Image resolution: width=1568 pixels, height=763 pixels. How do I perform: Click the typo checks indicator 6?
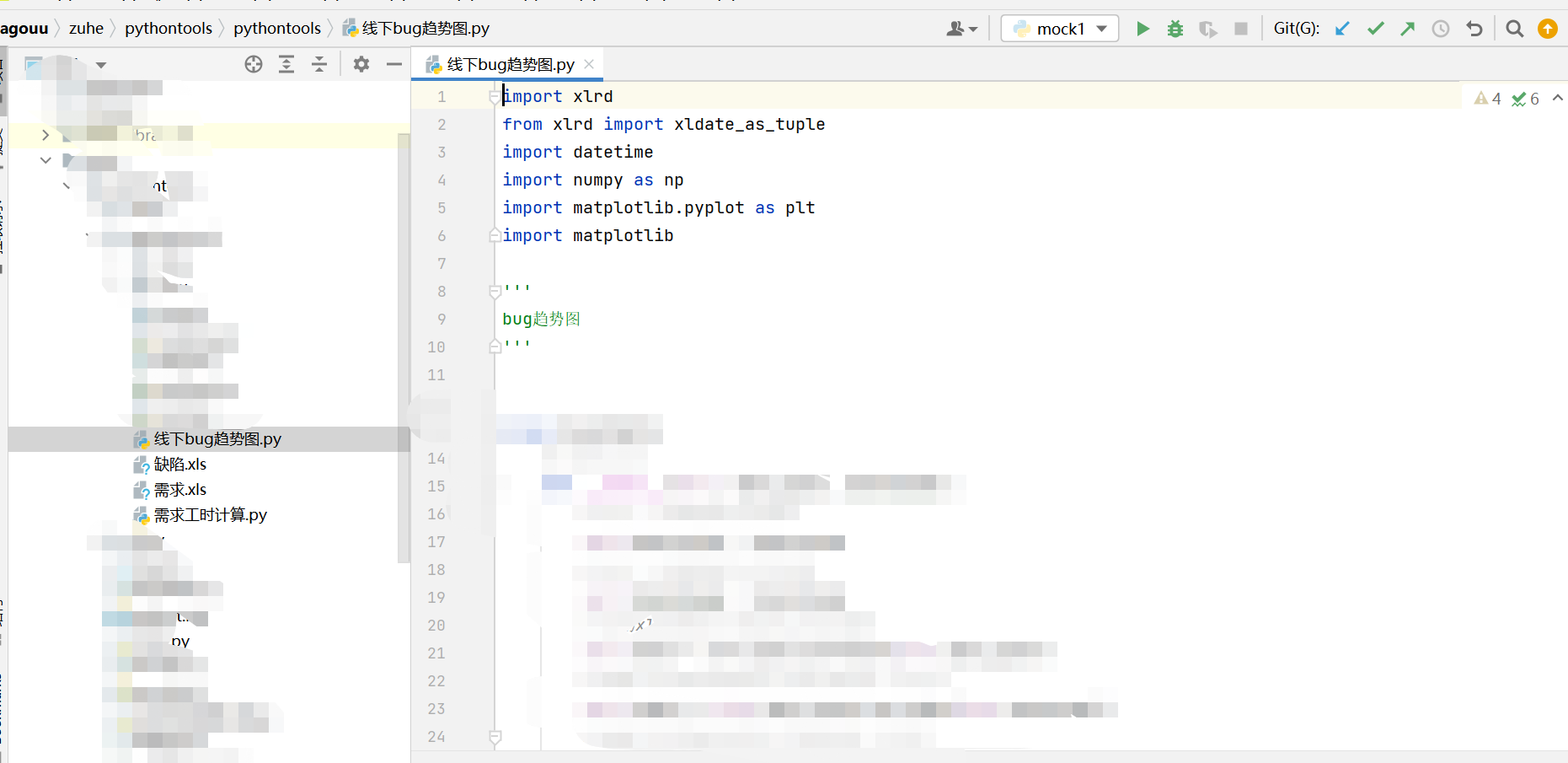click(x=1526, y=99)
